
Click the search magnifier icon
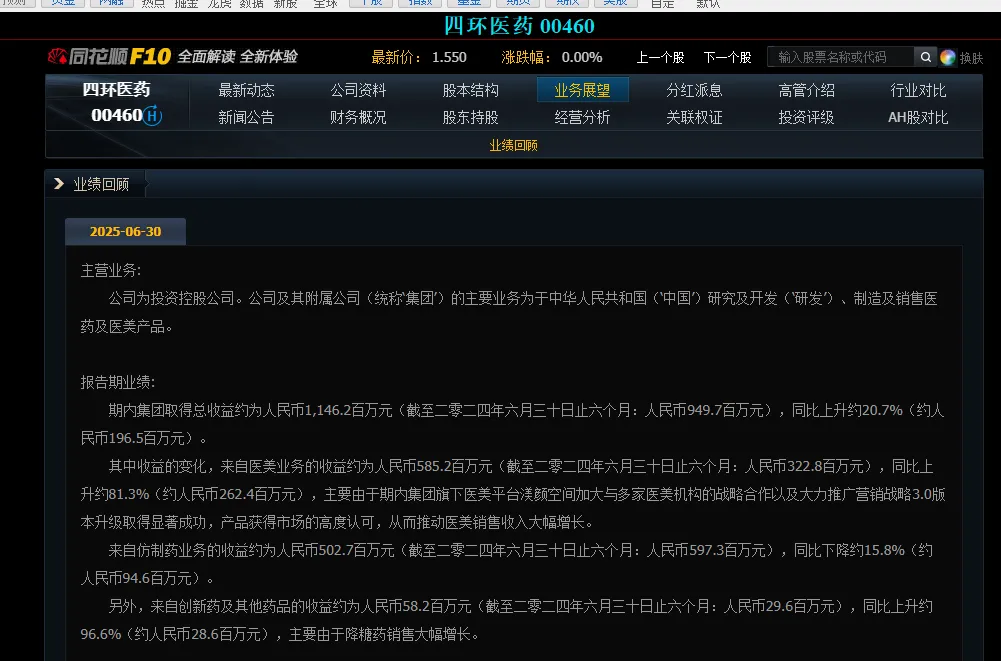click(x=925, y=57)
